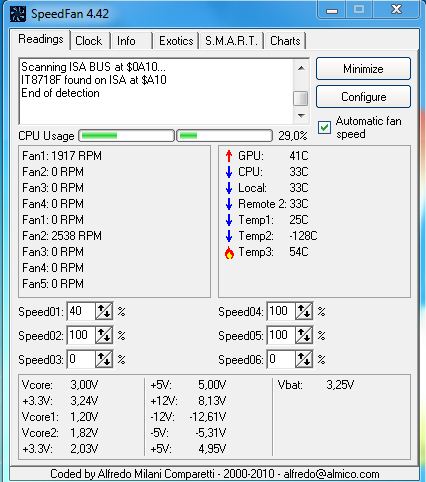
Task: Click the log scrollbar up arrow
Action: pyautogui.click(x=301, y=68)
